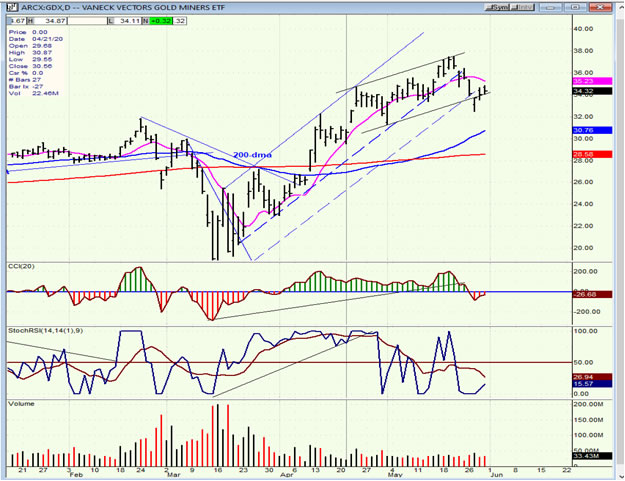The width and height of the screenshot is (625, 481).
Task: Click the high price field showing 34.87
Action: 47,21
